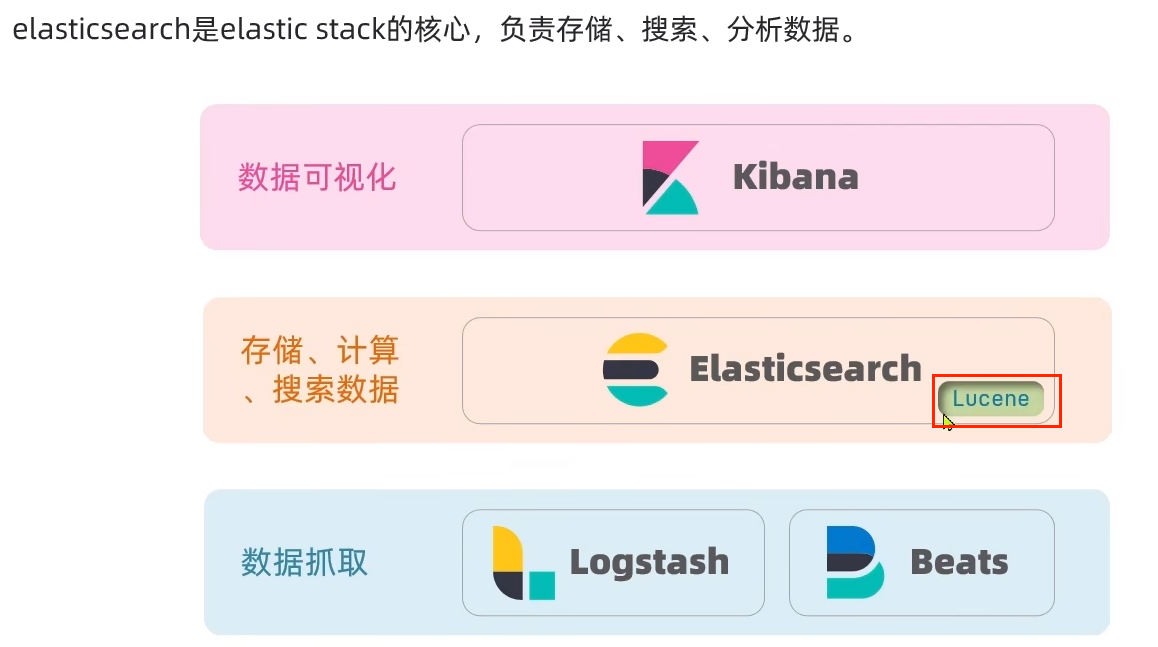The height and width of the screenshot is (647, 1158).
Task: Click the Logstash product name text
Action: (649, 563)
